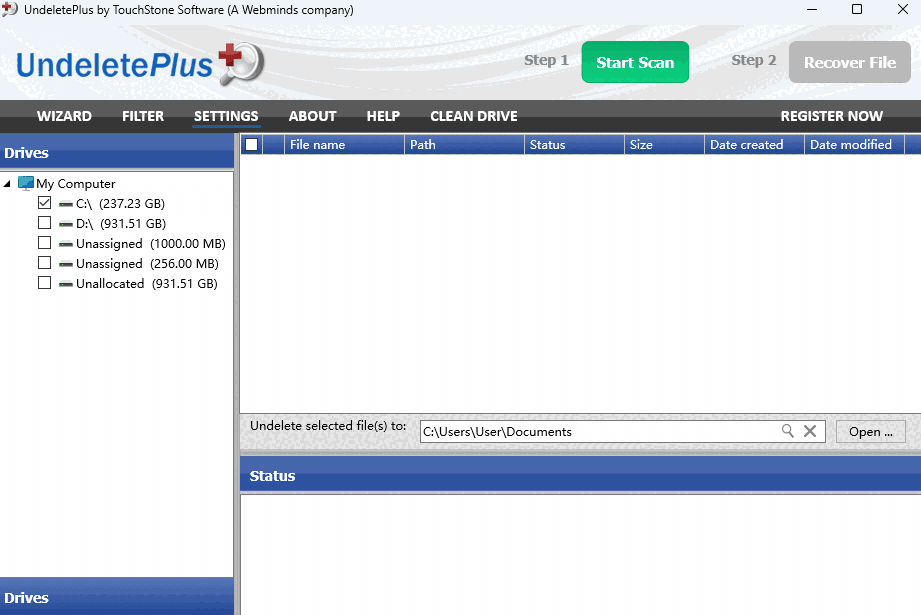This screenshot has height=615, width=921.
Task: Open the CLEAN DRIVE menu
Action: 473,116
